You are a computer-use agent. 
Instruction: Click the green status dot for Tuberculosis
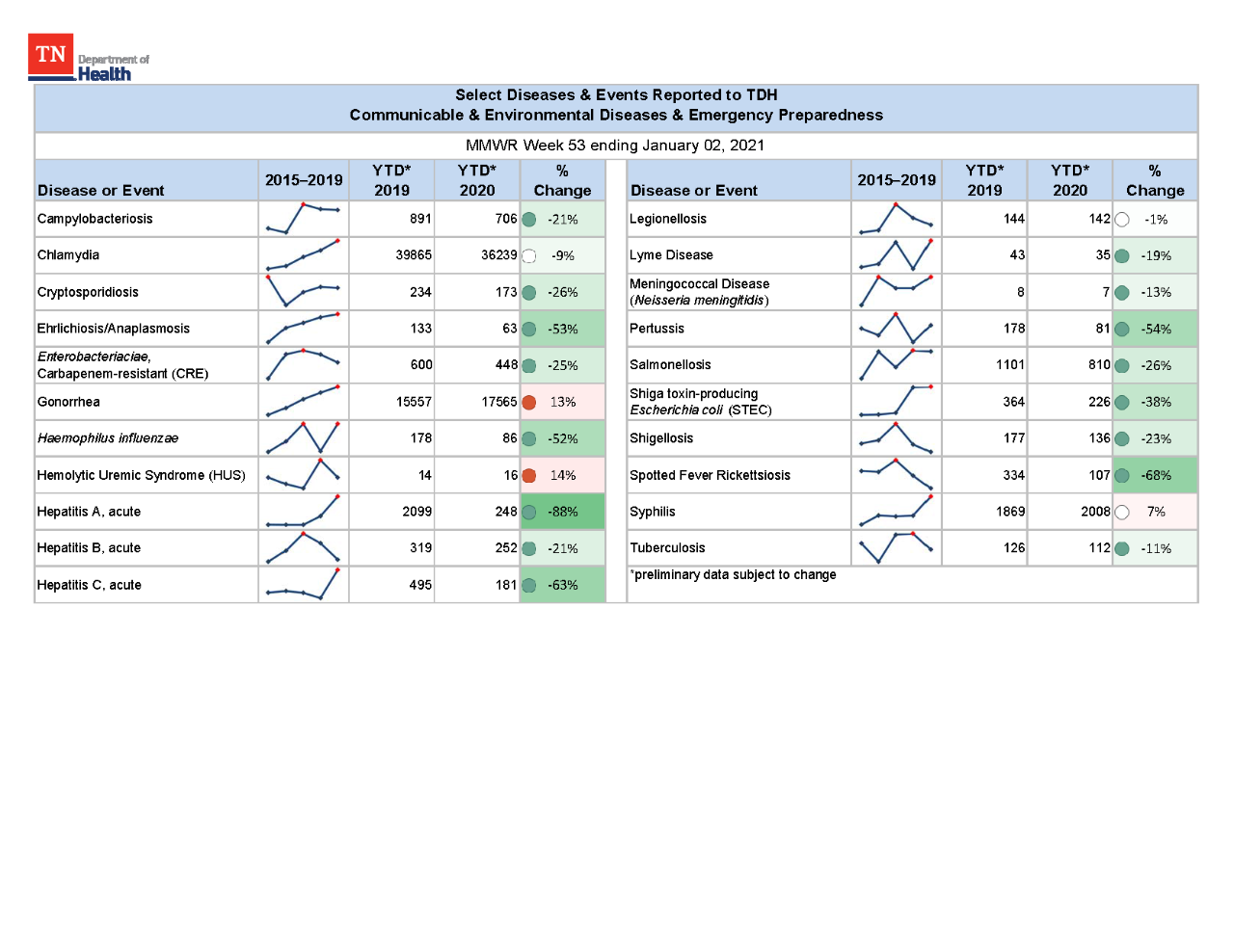point(1122,549)
